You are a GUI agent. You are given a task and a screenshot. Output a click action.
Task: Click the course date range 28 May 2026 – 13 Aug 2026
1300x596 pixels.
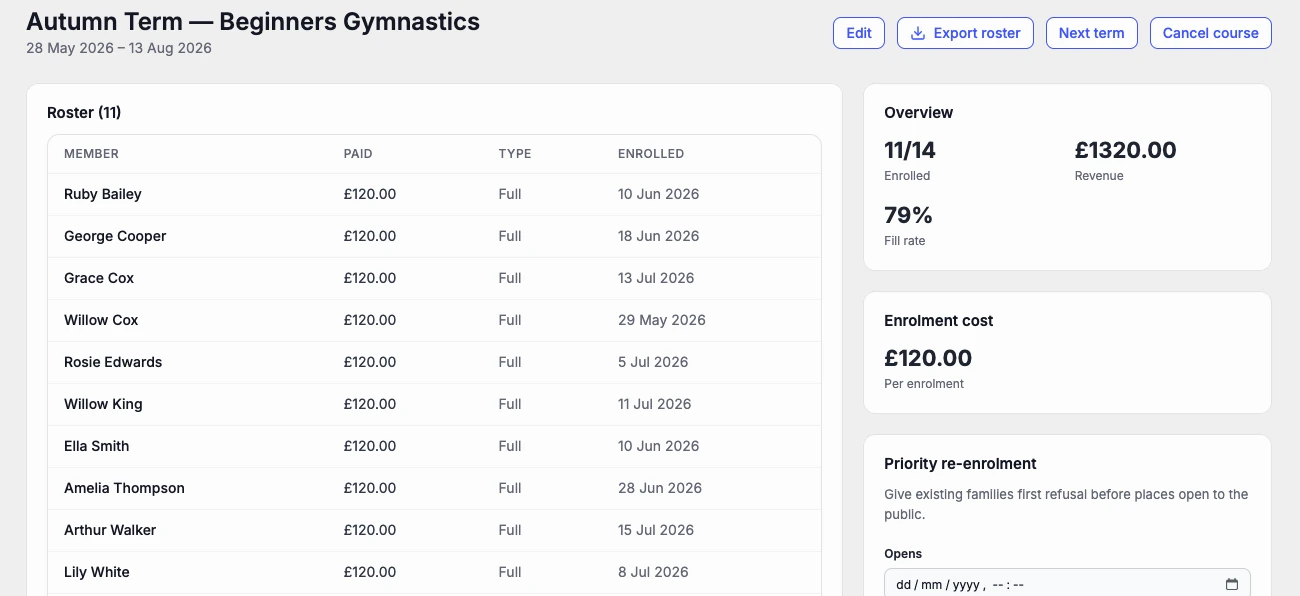pos(119,48)
